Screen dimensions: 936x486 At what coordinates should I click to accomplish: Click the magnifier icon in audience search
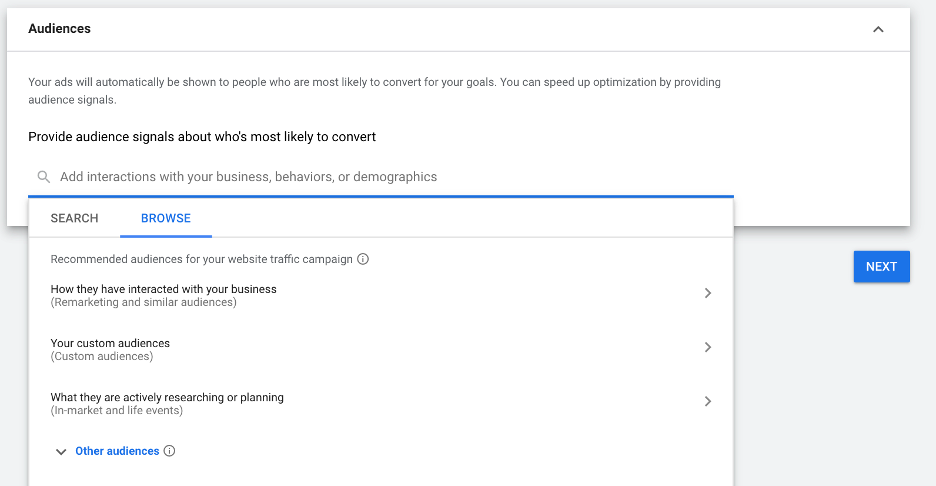click(43, 177)
